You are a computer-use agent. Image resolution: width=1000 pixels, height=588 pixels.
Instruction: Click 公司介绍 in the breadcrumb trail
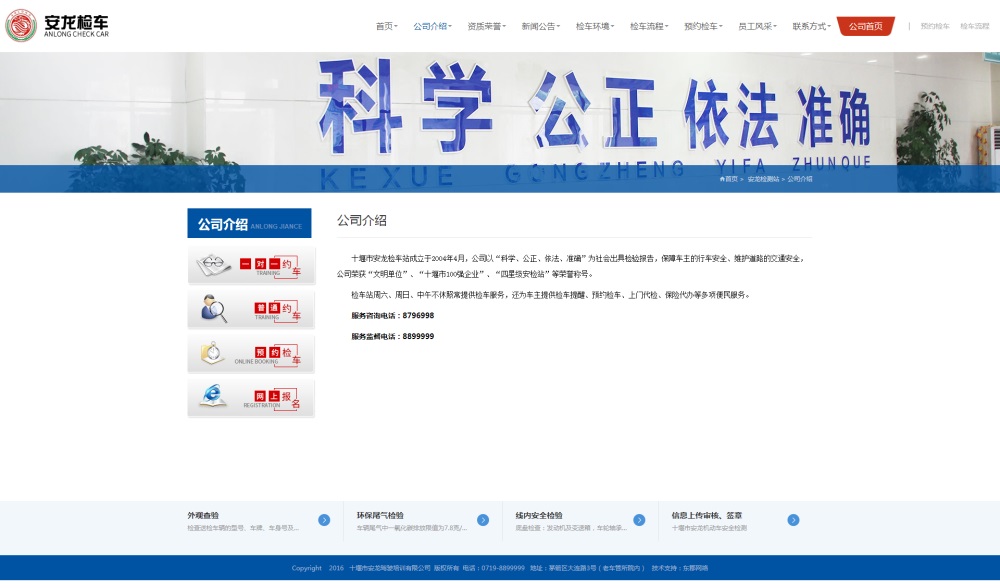[x=800, y=179]
